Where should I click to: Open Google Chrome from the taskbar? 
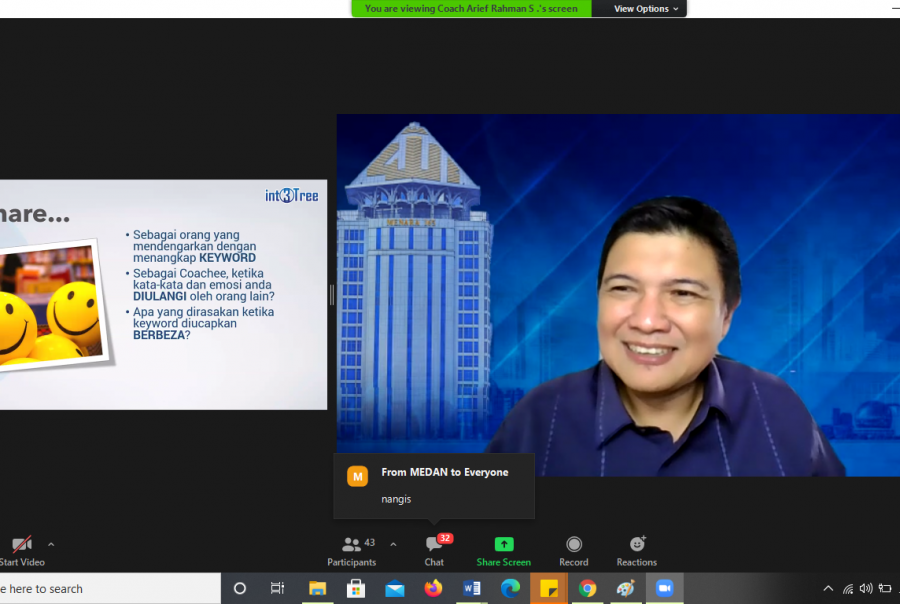pos(587,589)
